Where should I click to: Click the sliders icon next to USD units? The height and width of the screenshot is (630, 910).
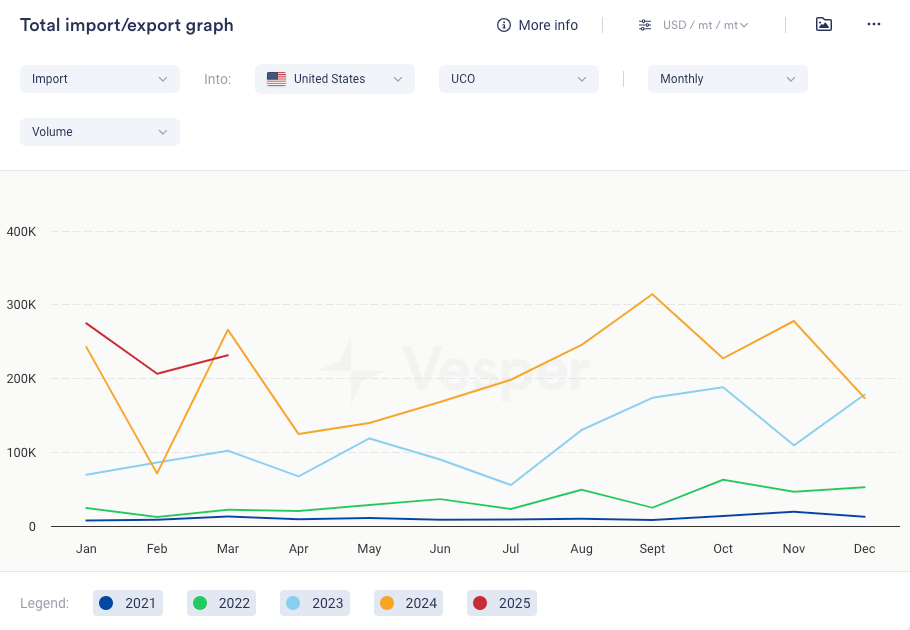coord(645,25)
